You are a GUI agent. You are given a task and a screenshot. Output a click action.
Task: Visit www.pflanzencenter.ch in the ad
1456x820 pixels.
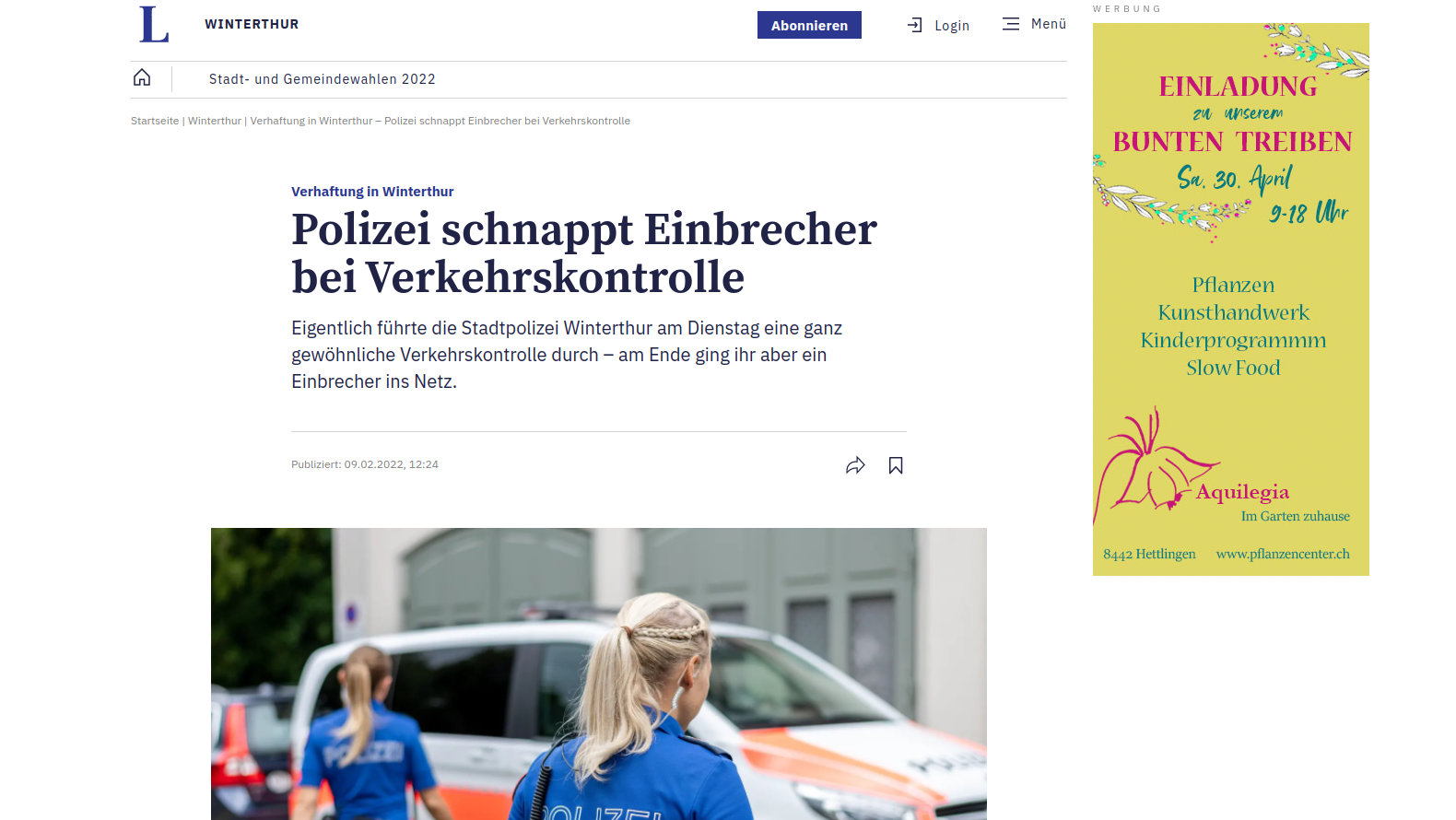coord(1283,554)
